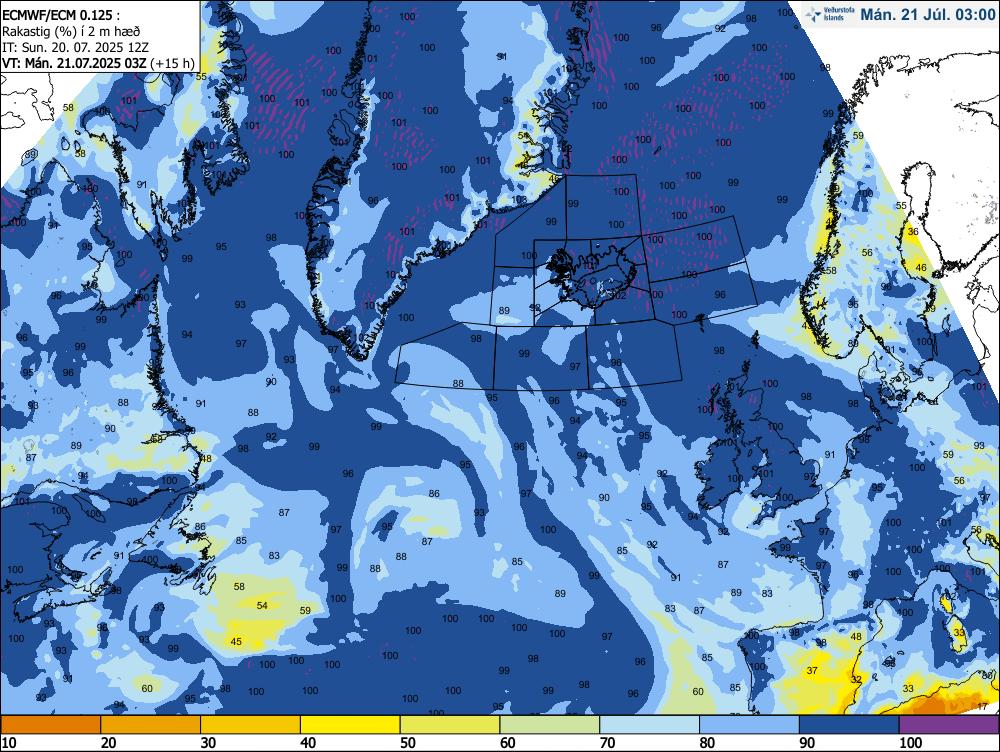Select the 'ECMWF/ECM 0.125 :' model title
The height and width of the screenshot is (752, 1000).
click(x=60, y=17)
